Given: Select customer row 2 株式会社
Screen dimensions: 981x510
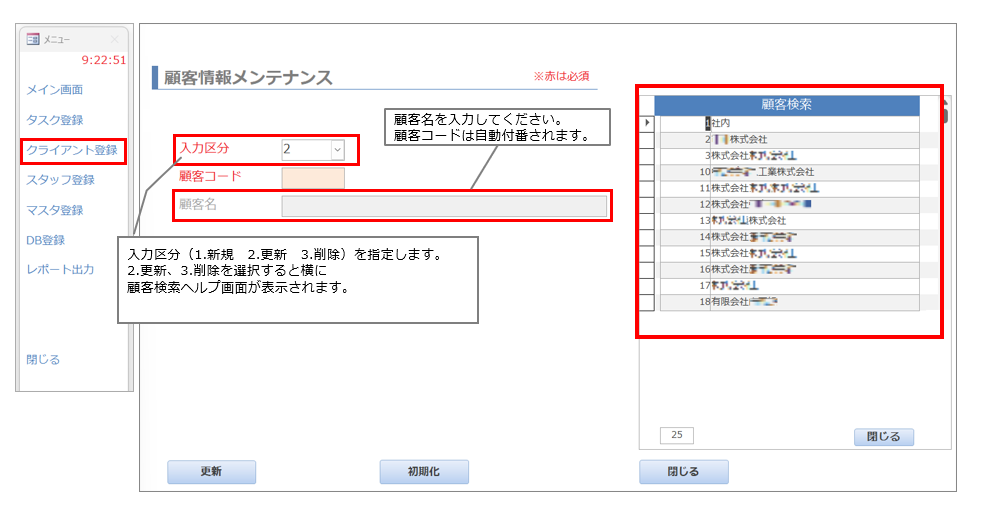Looking at the screenshot, I should tap(790, 140).
